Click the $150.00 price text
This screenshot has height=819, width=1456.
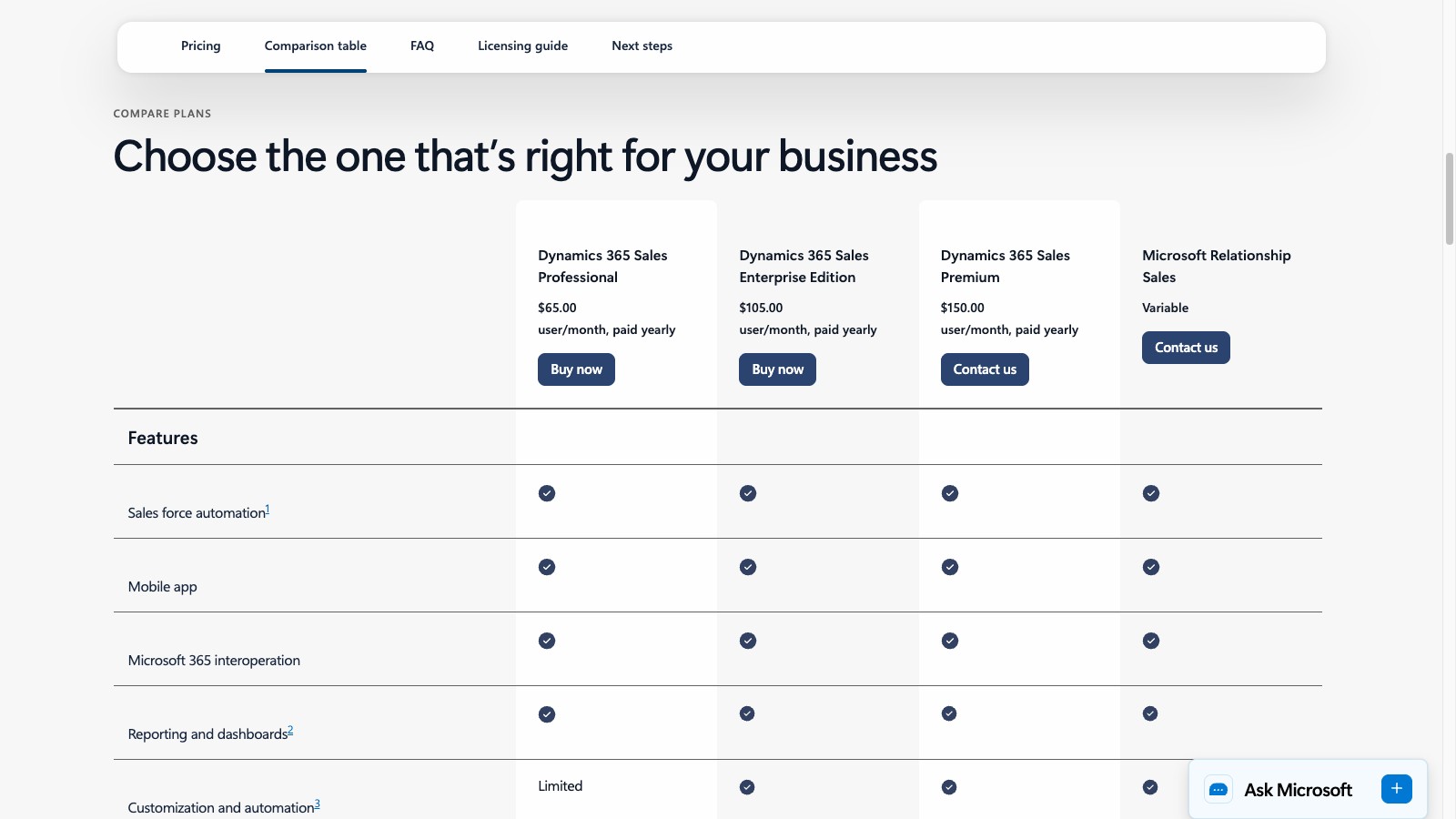tap(963, 308)
